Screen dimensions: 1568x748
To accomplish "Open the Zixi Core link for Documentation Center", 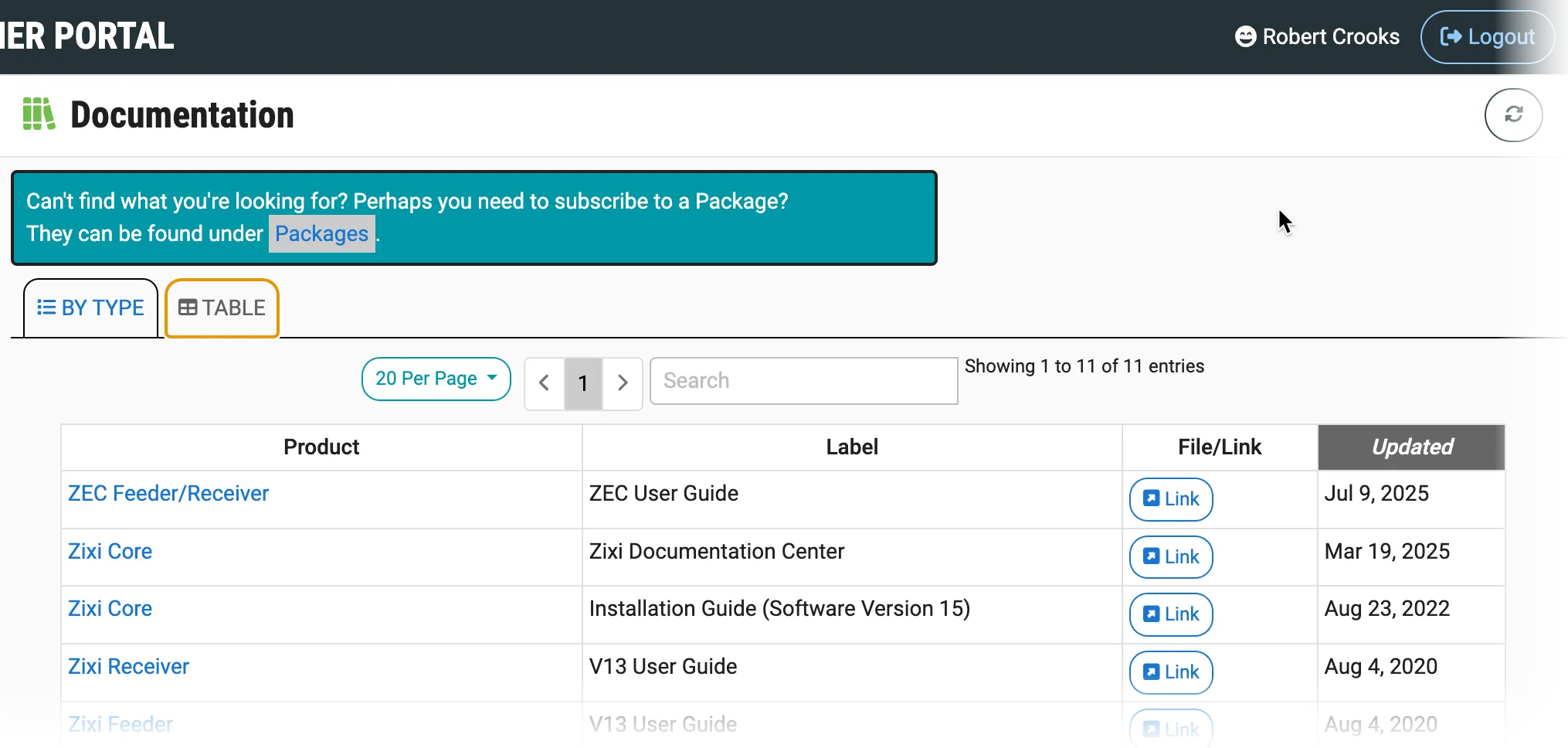I will click(x=110, y=551).
